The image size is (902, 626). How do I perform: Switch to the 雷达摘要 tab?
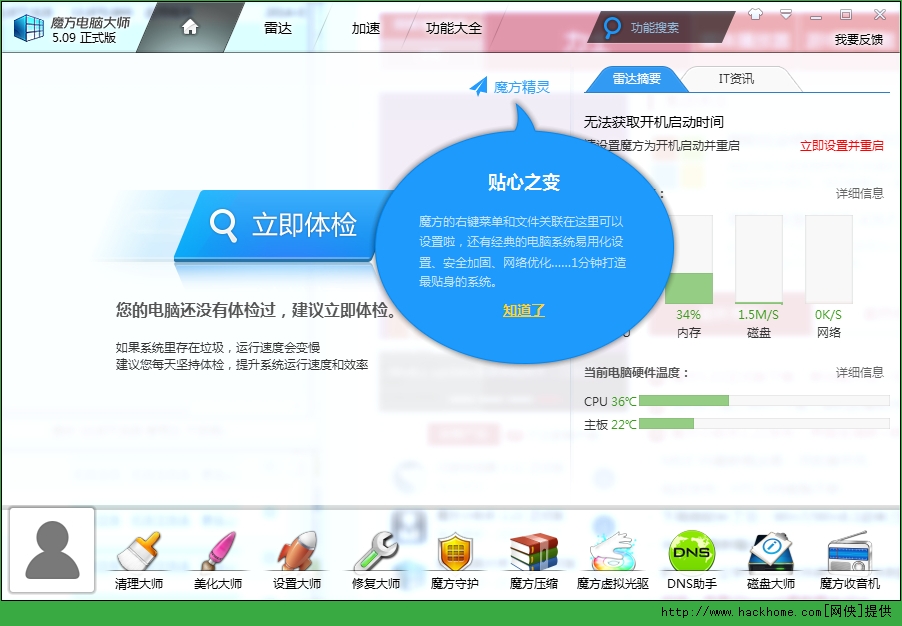pyautogui.click(x=636, y=79)
